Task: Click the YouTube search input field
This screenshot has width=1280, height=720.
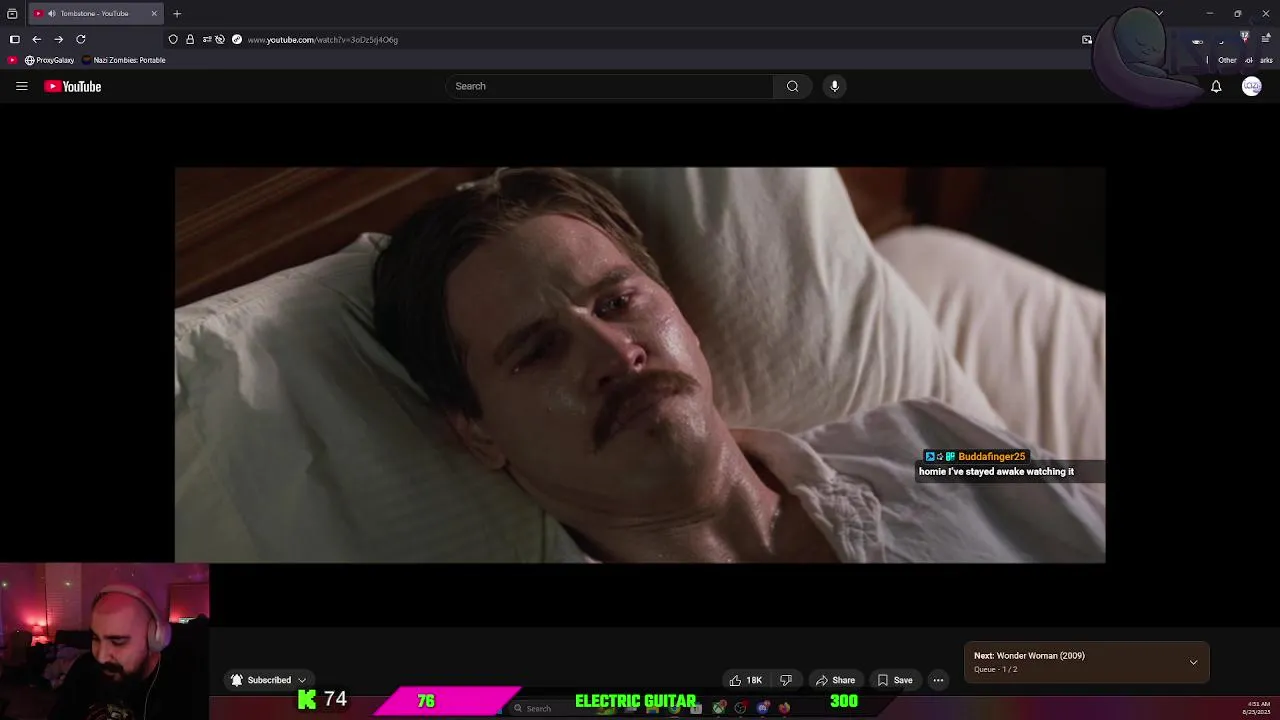Action: click(x=608, y=86)
